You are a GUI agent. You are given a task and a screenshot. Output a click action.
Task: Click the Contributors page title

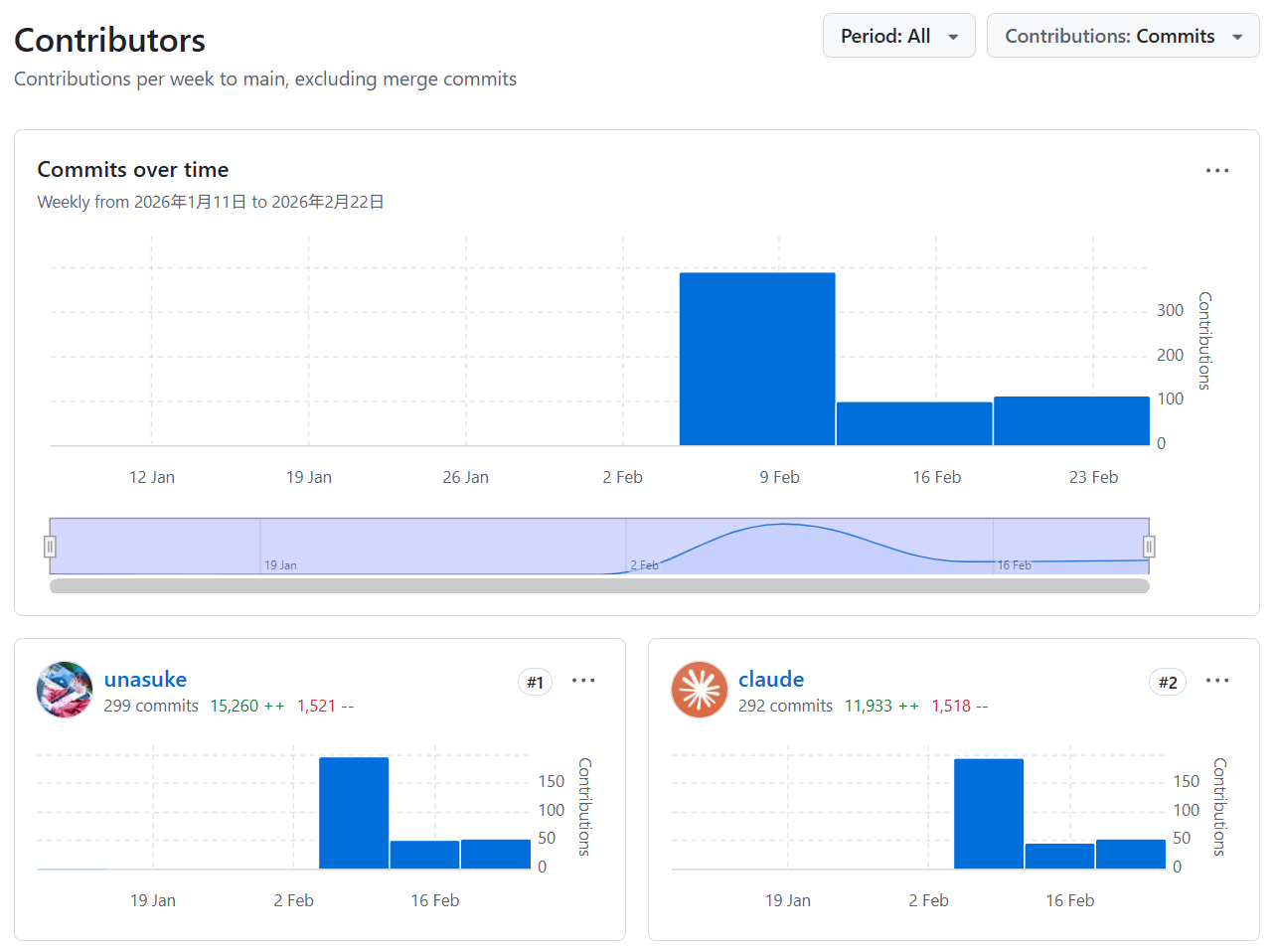pos(109,40)
